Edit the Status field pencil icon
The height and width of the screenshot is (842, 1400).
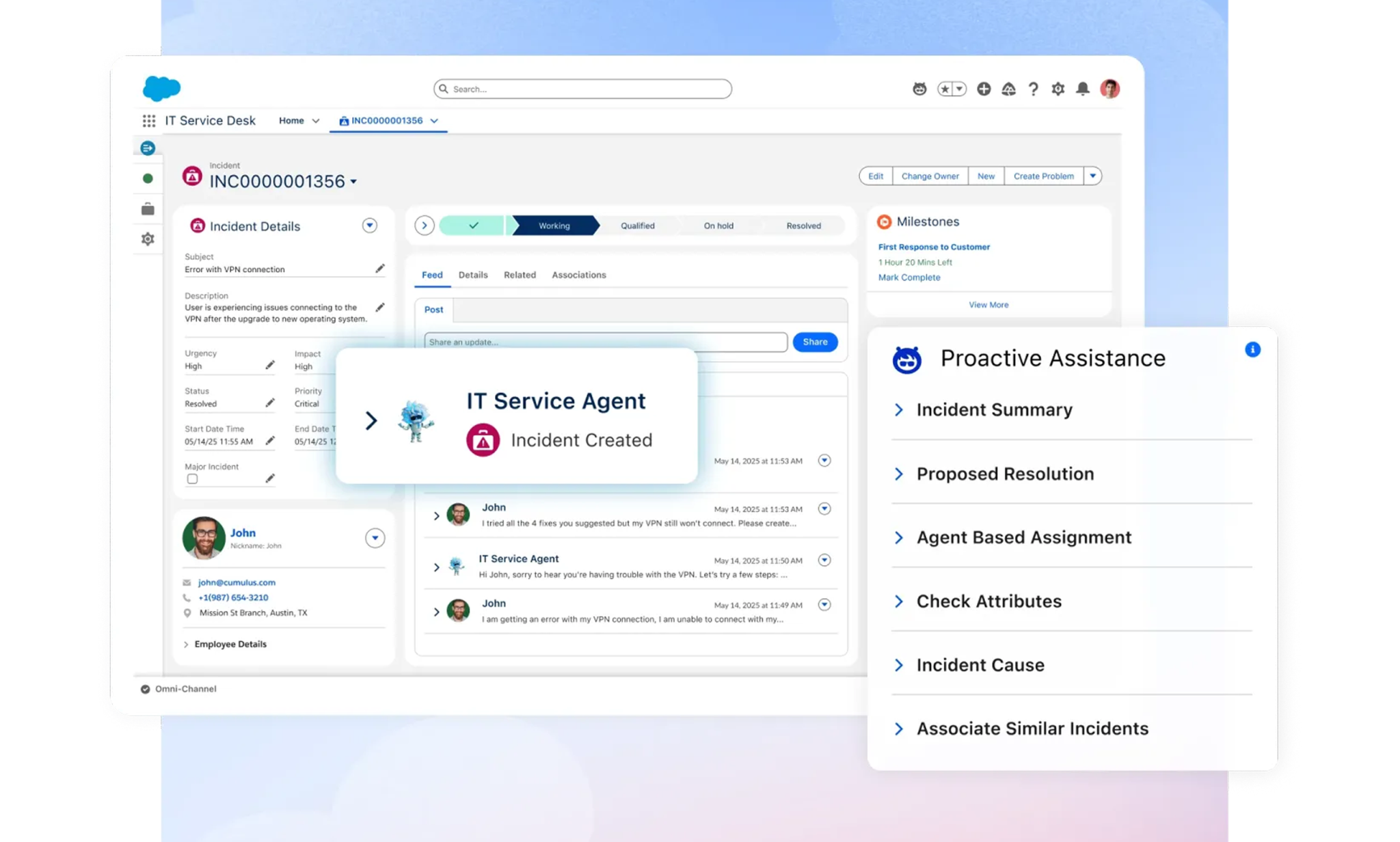[270, 403]
